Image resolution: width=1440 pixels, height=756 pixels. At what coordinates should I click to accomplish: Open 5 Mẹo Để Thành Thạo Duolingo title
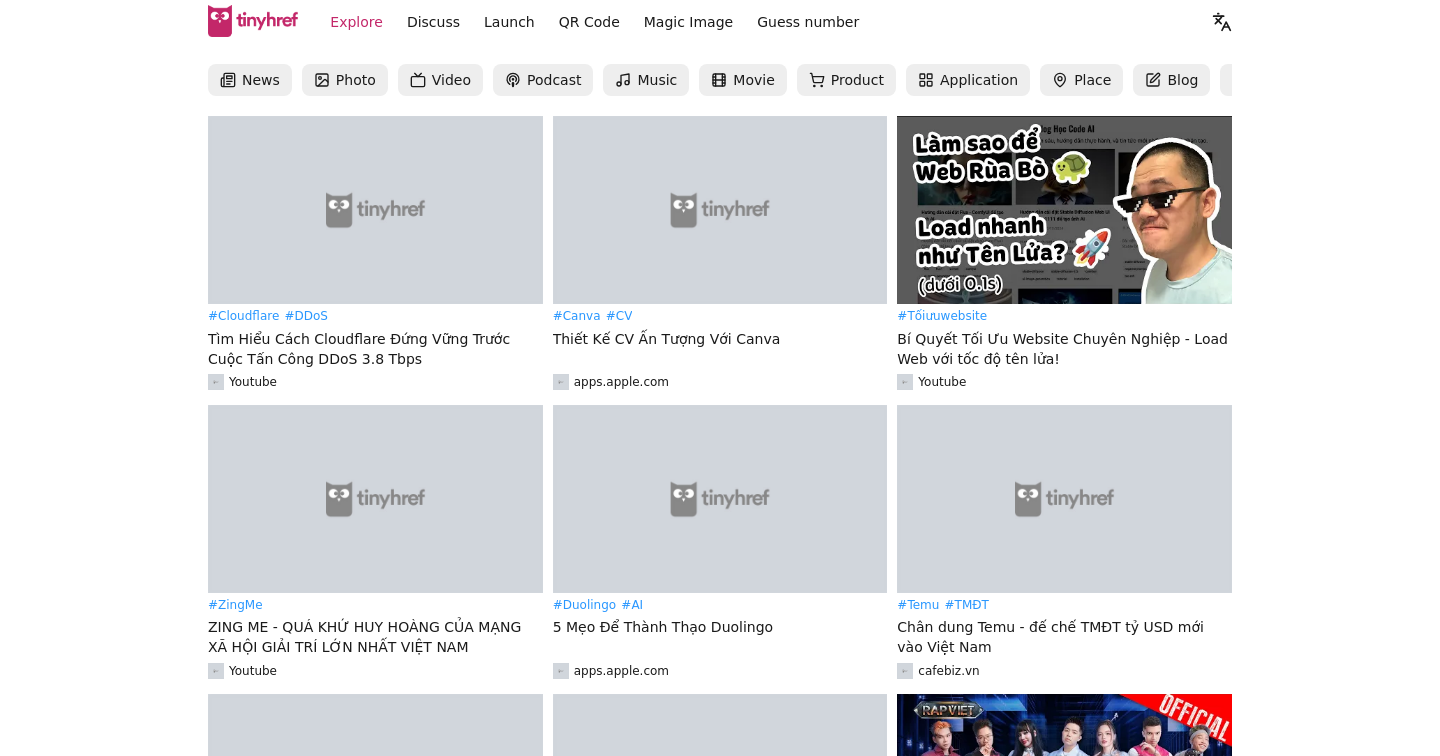pos(663,627)
